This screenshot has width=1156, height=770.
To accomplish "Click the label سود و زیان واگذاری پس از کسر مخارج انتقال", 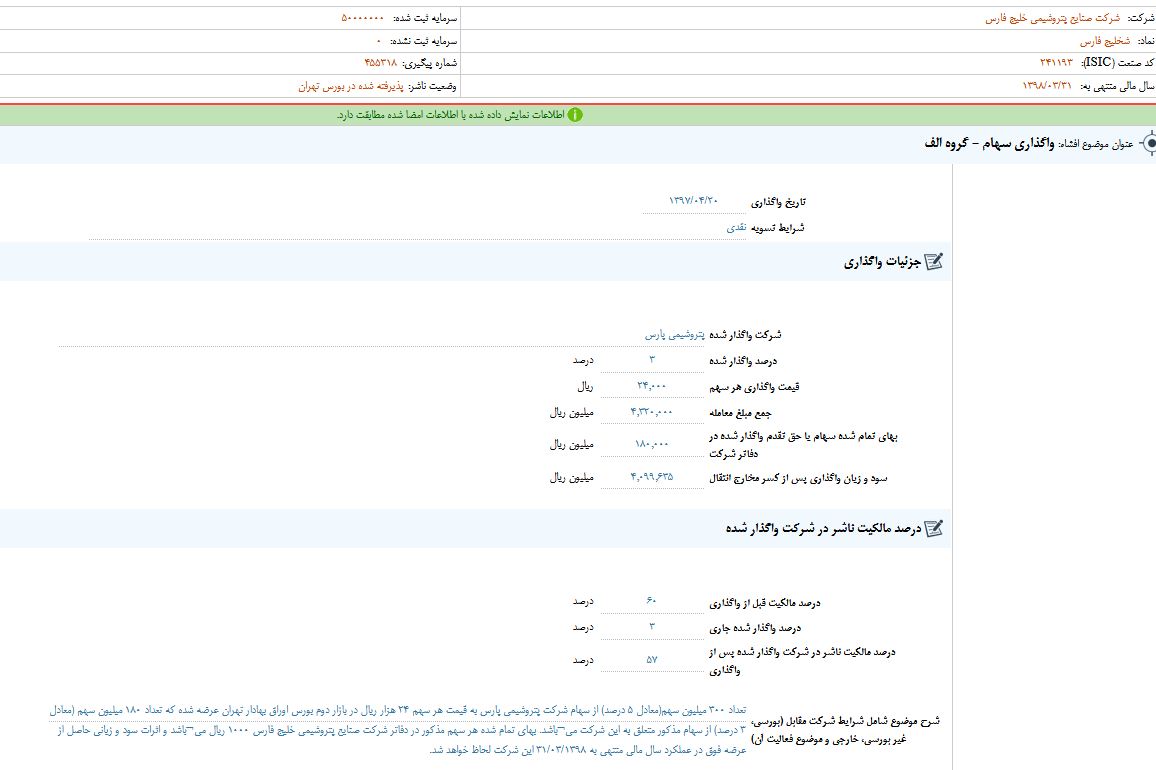I will point(798,479).
